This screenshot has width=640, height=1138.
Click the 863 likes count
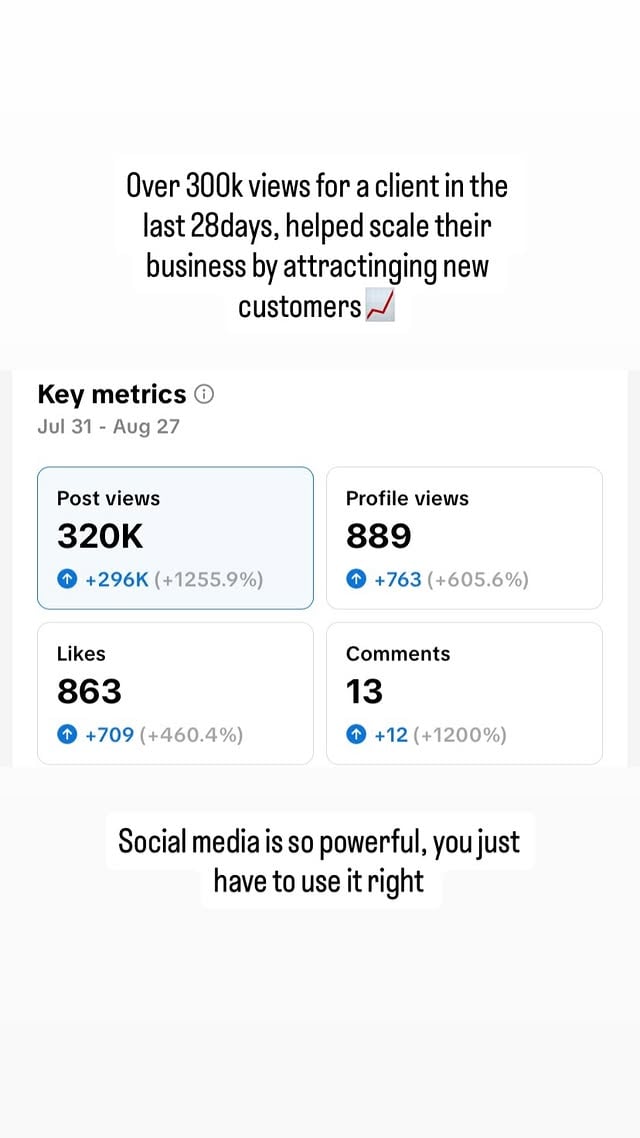[89, 692]
